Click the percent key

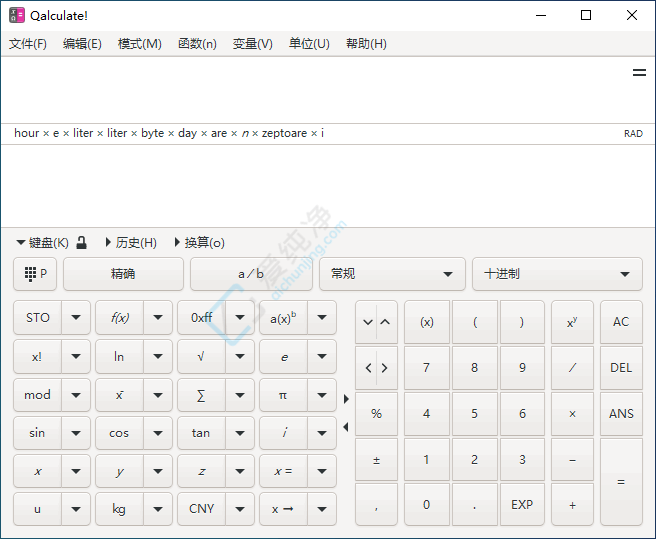[x=376, y=414]
